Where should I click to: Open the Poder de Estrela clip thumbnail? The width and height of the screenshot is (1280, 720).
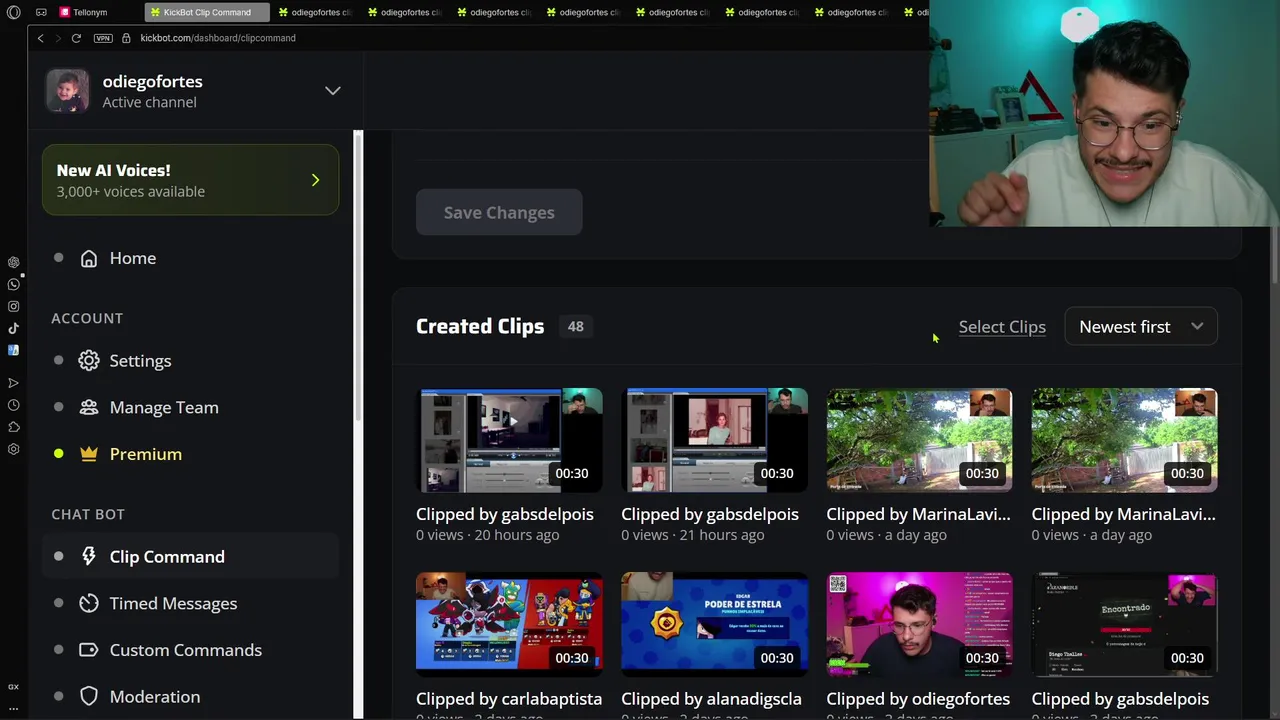(x=714, y=624)
